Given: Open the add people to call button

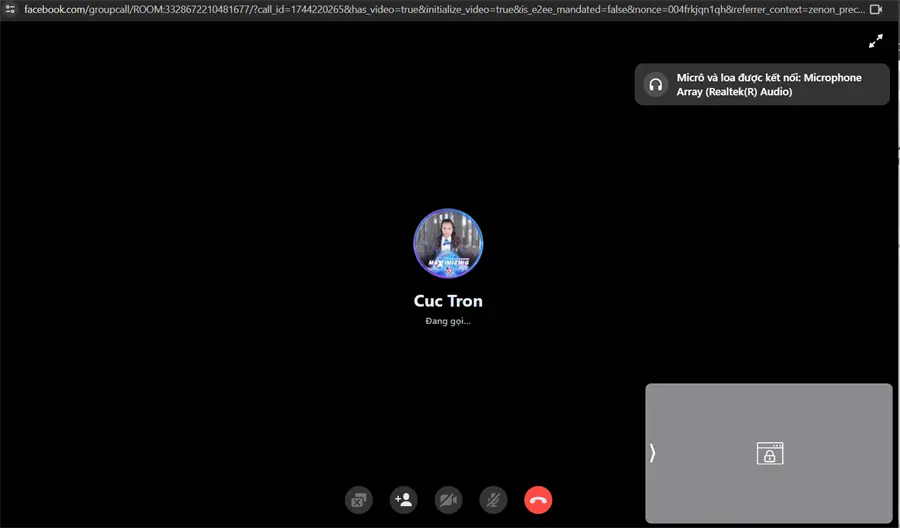Looking at the screenshot, I should tap(404, 500).
